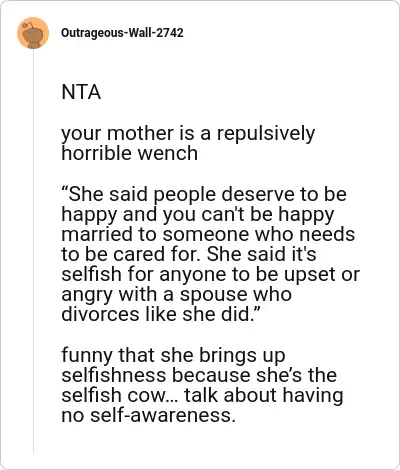This screenshot has width=400, height=470.
Task: Click the line 'selfishness because she's the'
Action: point(199,375)
